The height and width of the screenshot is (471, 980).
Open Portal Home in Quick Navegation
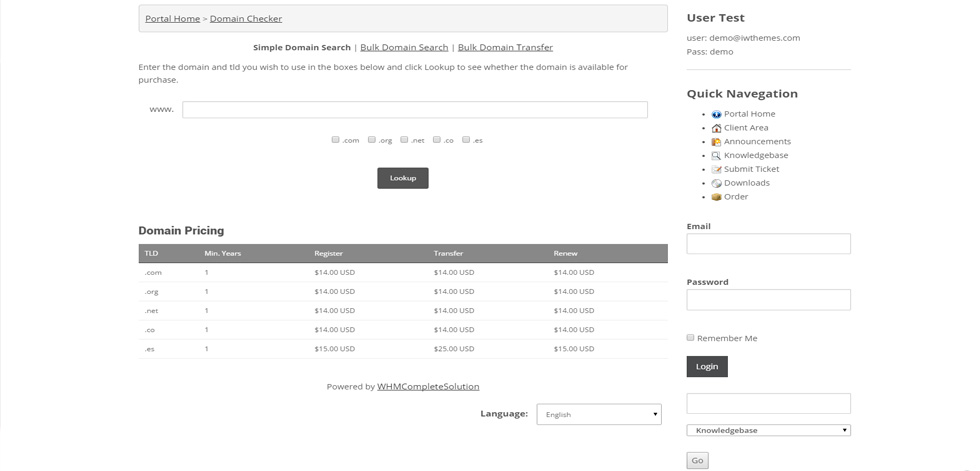(749, 114)
